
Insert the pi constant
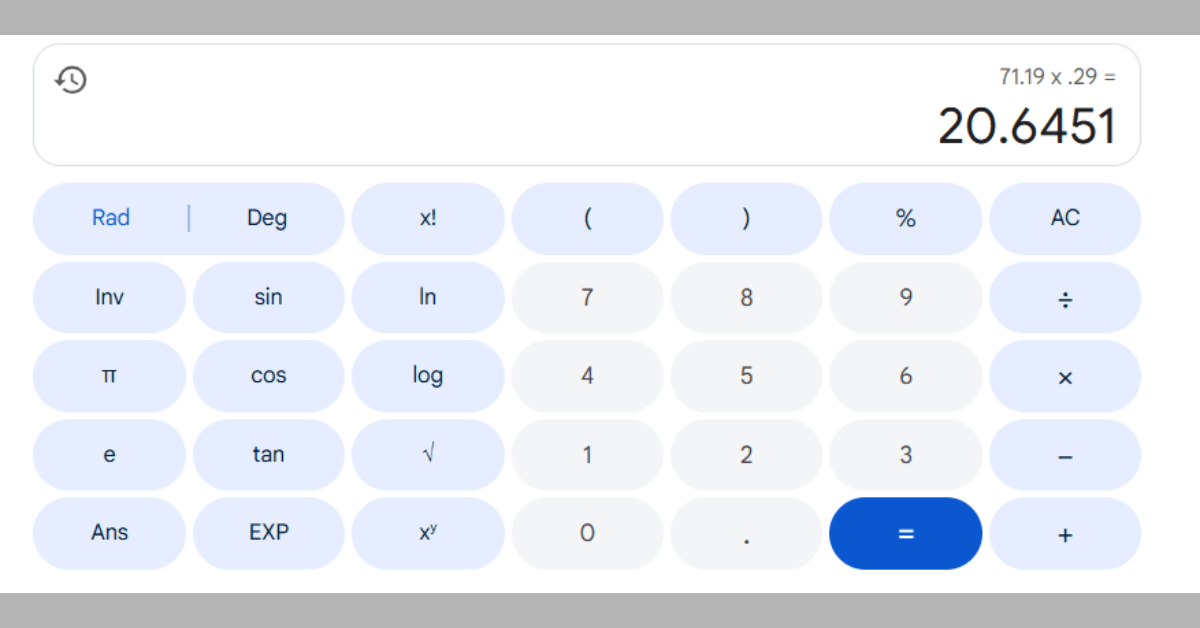109,376
